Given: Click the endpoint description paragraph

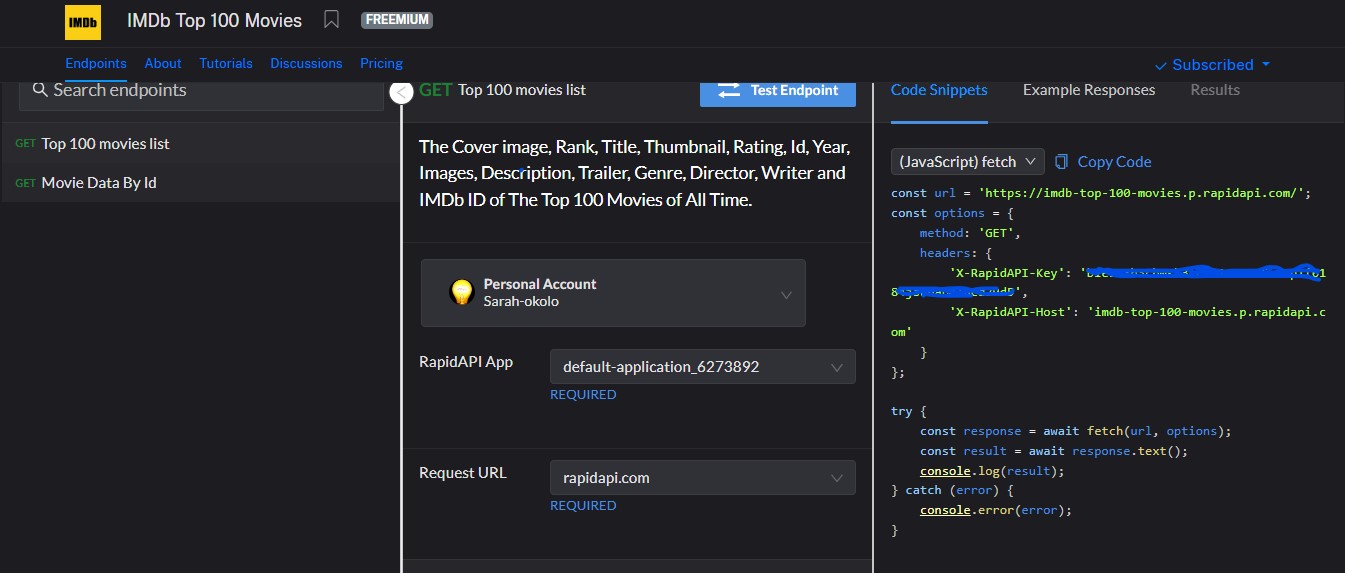Looking at the screenshot, I should click(x=635, y=173).
